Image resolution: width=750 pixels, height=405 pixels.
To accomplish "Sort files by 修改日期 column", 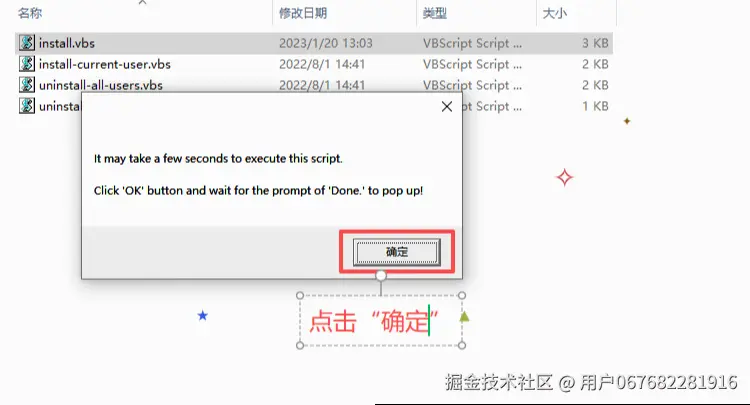I will pos(303,13).
